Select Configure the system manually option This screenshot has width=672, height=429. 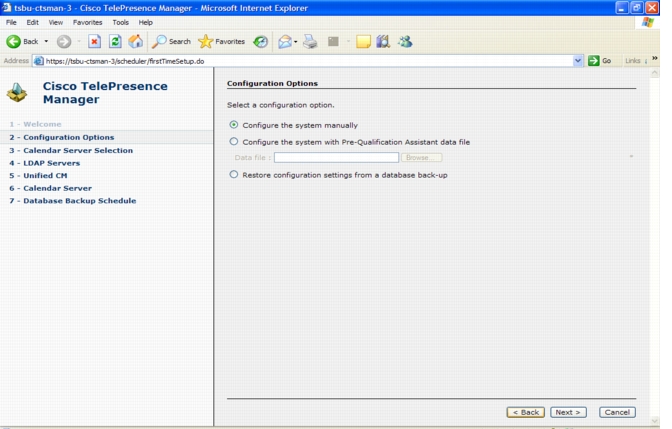pos(234,125)
